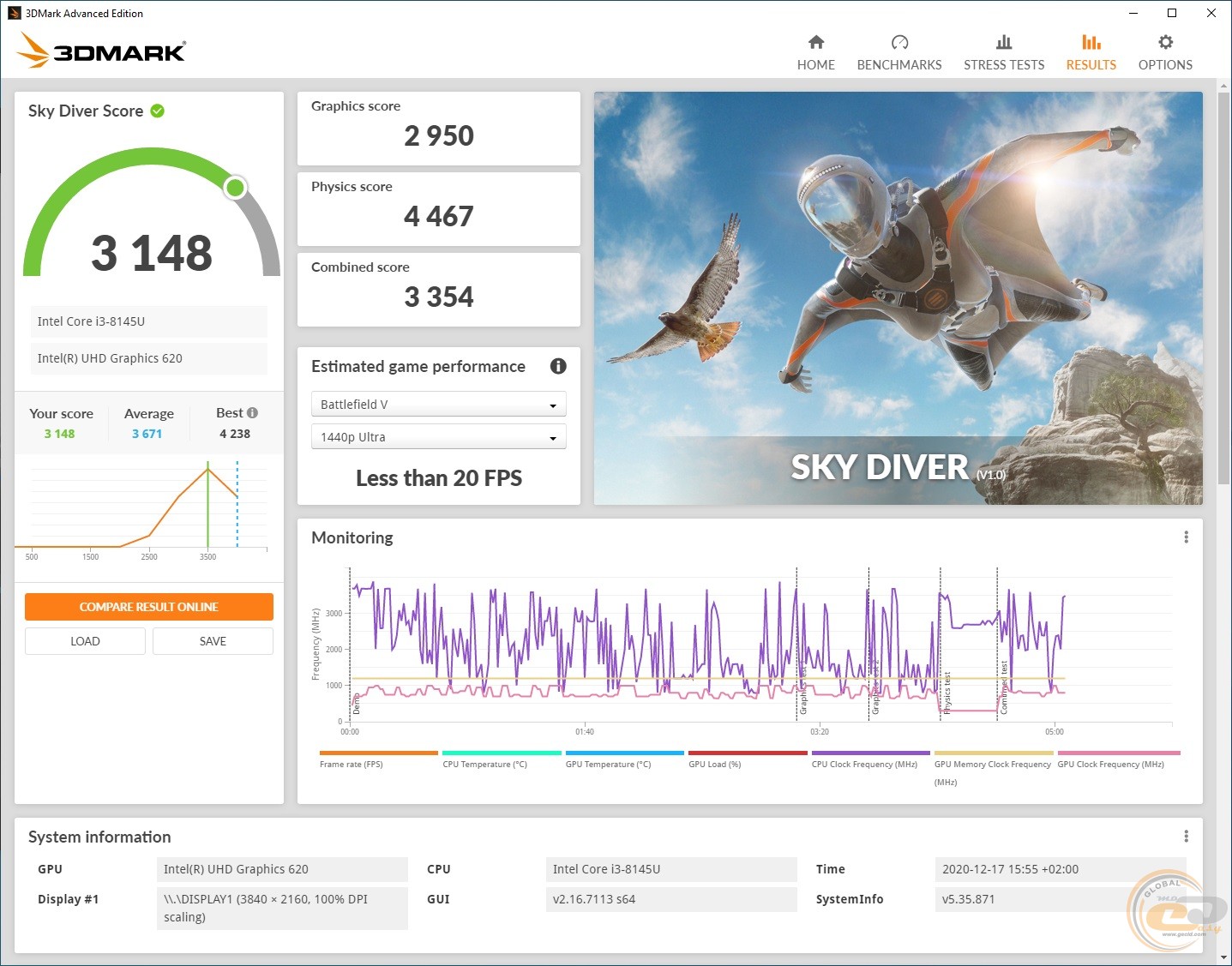This screenshot has height=966, width=1232.
Task: Open the Options gear icon
Action: coord(1165,43)
